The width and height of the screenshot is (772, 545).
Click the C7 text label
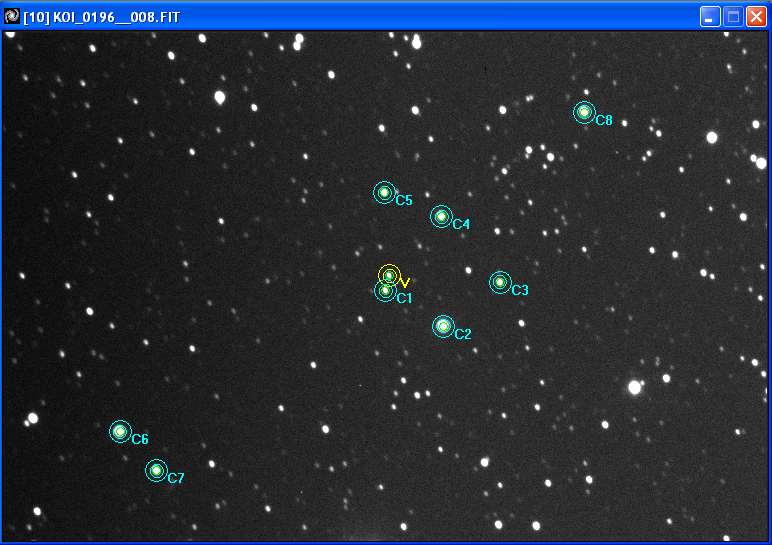pos(176,478)
